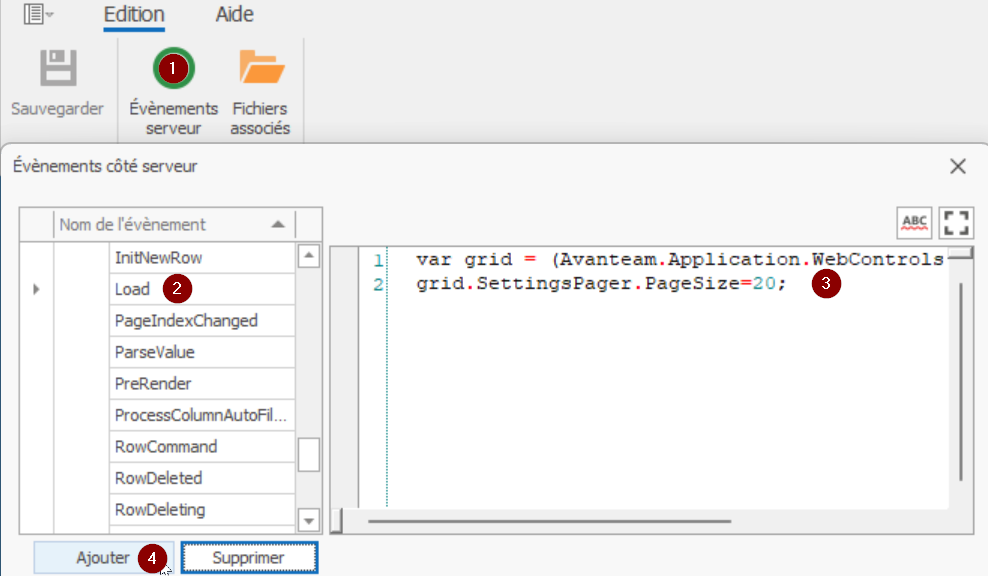Expand the Load row indicator arrow
The image size is (988, 576).
pyautogui.click(x=37, y=290)
